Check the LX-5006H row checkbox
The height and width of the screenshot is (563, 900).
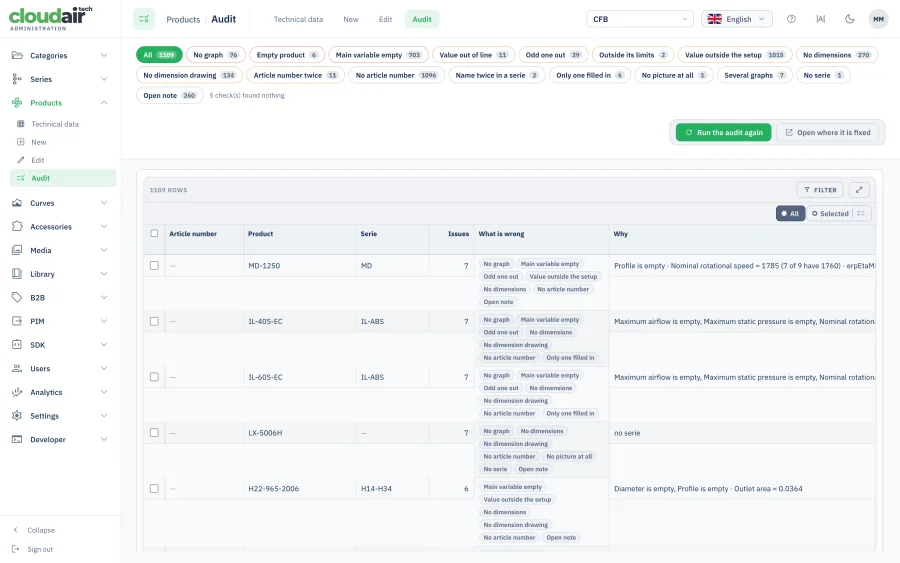point(154,433)
